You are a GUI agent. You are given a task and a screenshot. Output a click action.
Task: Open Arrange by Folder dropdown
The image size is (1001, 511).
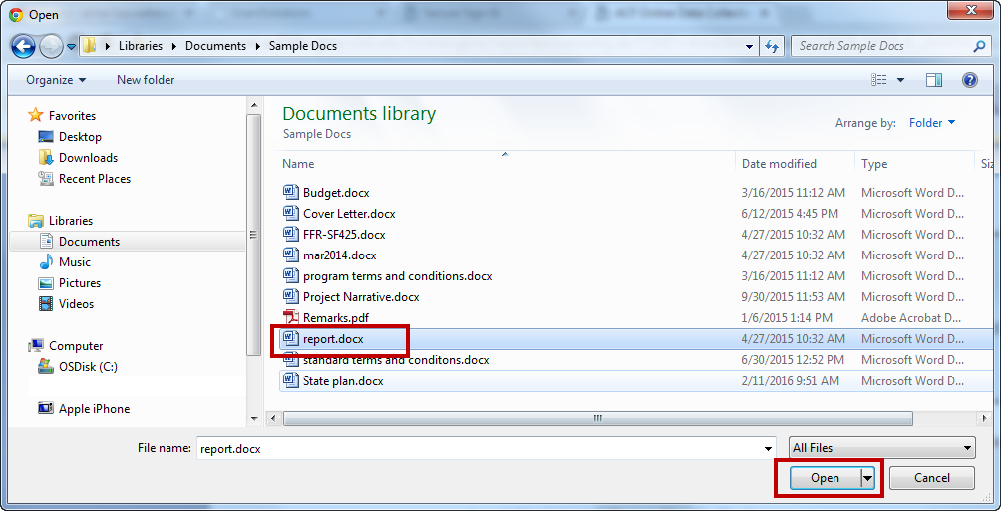pos(932,123)
